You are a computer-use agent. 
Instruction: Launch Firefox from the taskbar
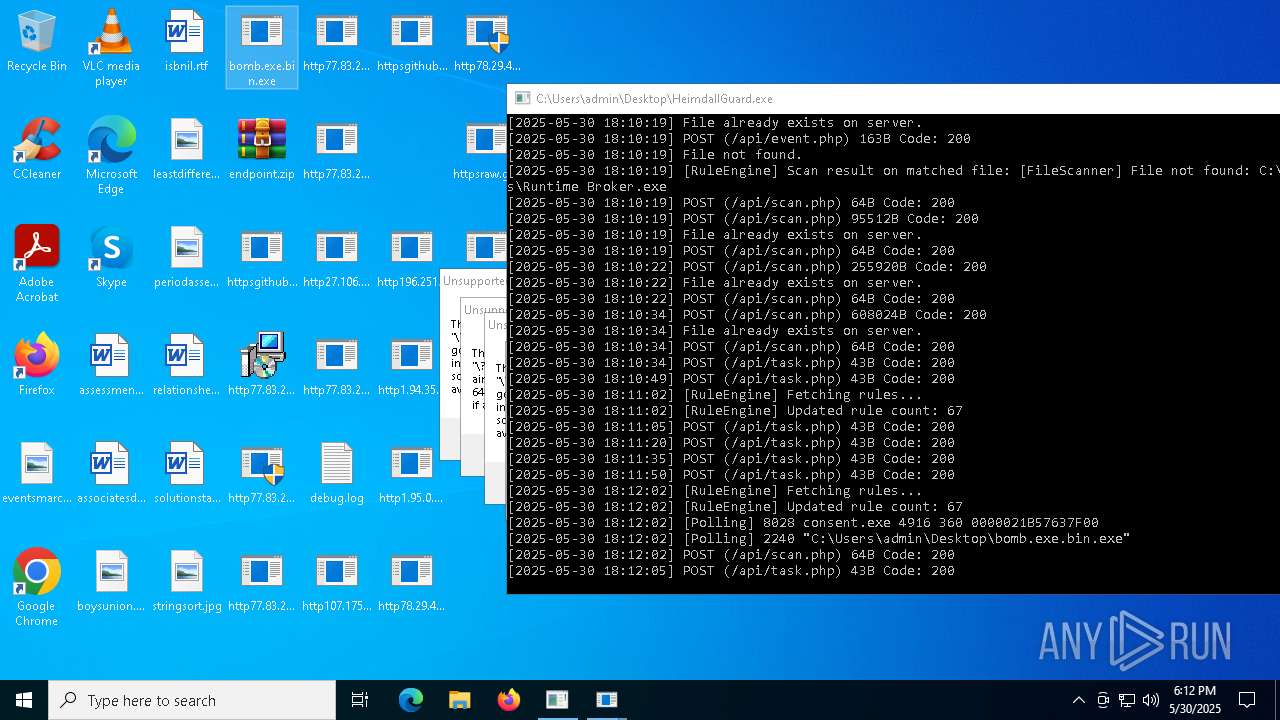click(509, 700)
